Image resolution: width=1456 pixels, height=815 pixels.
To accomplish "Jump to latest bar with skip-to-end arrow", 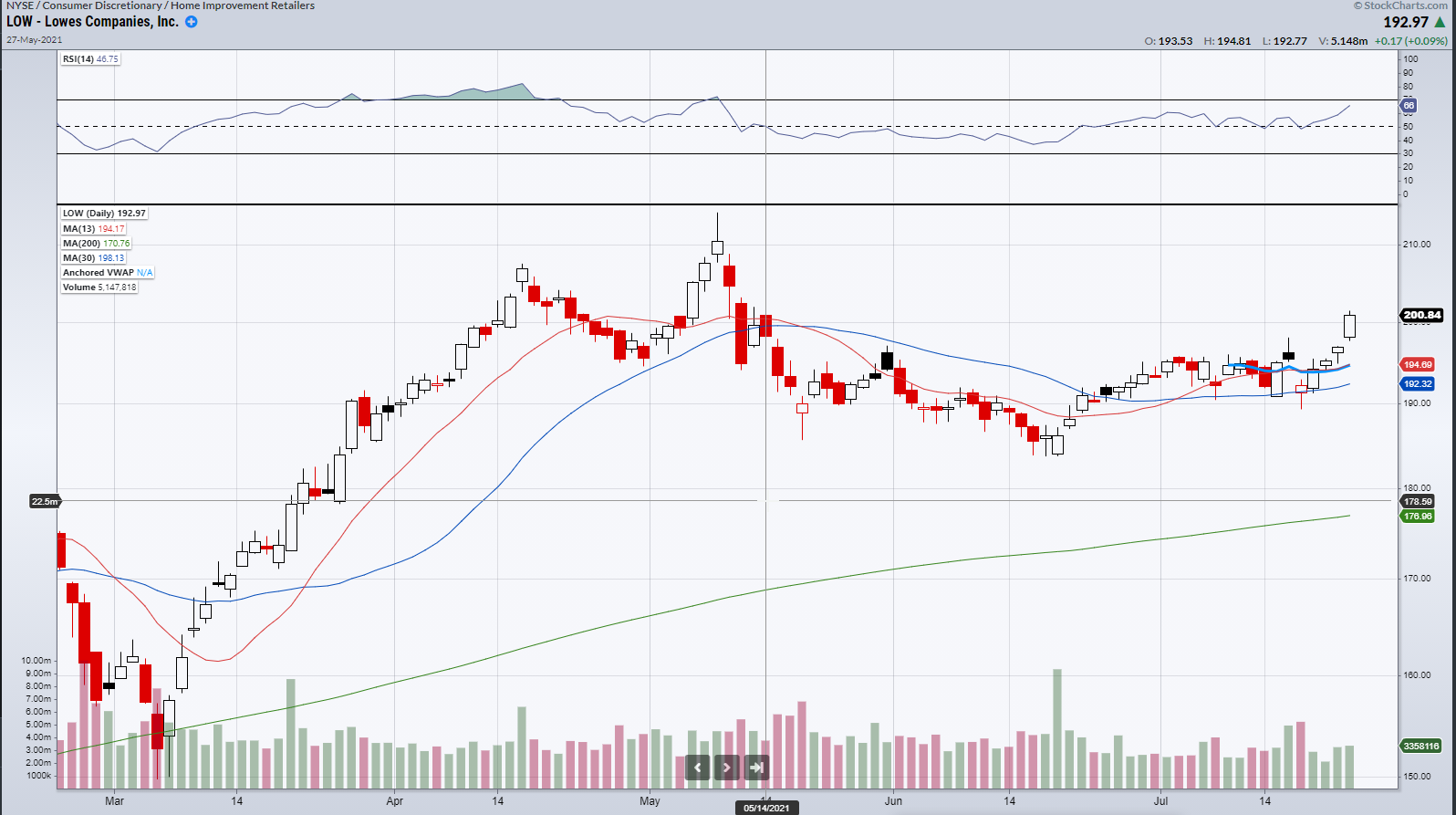I will pos(756,768).
